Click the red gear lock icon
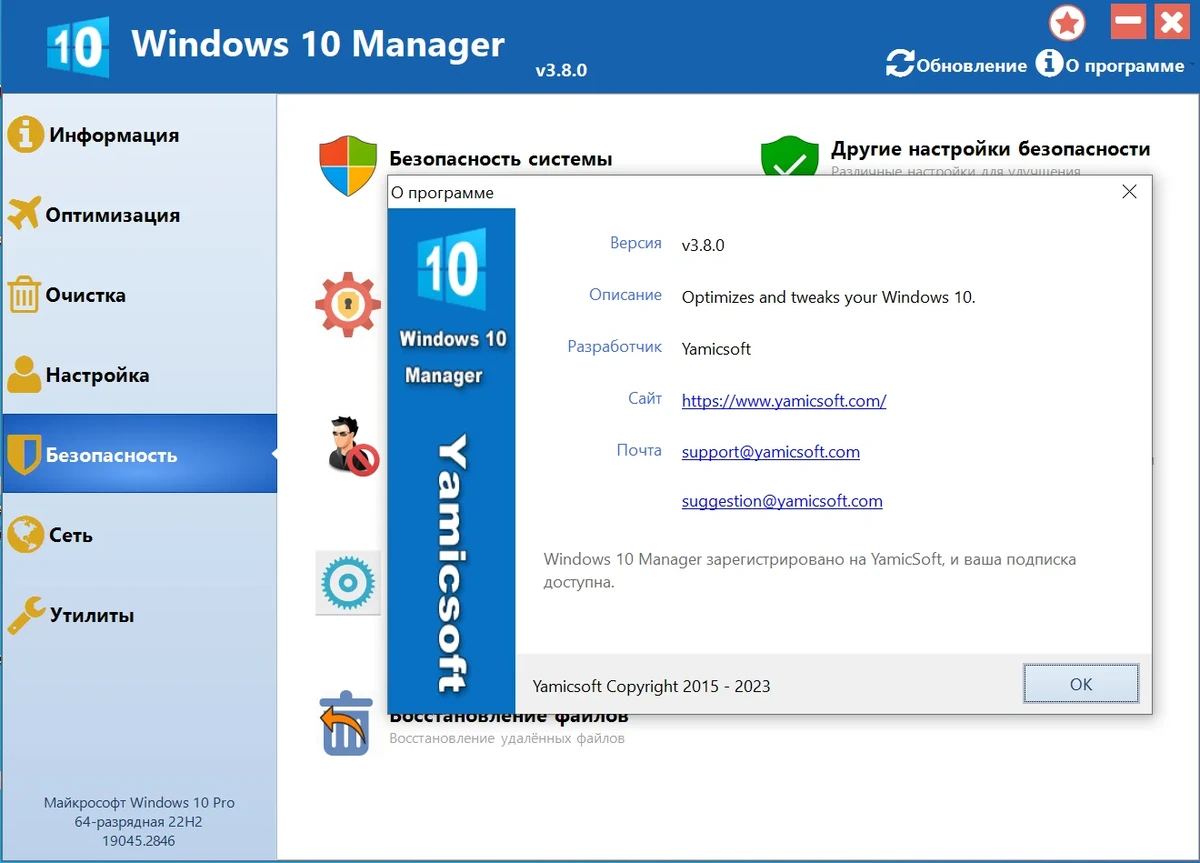 [x=348, y=303]
